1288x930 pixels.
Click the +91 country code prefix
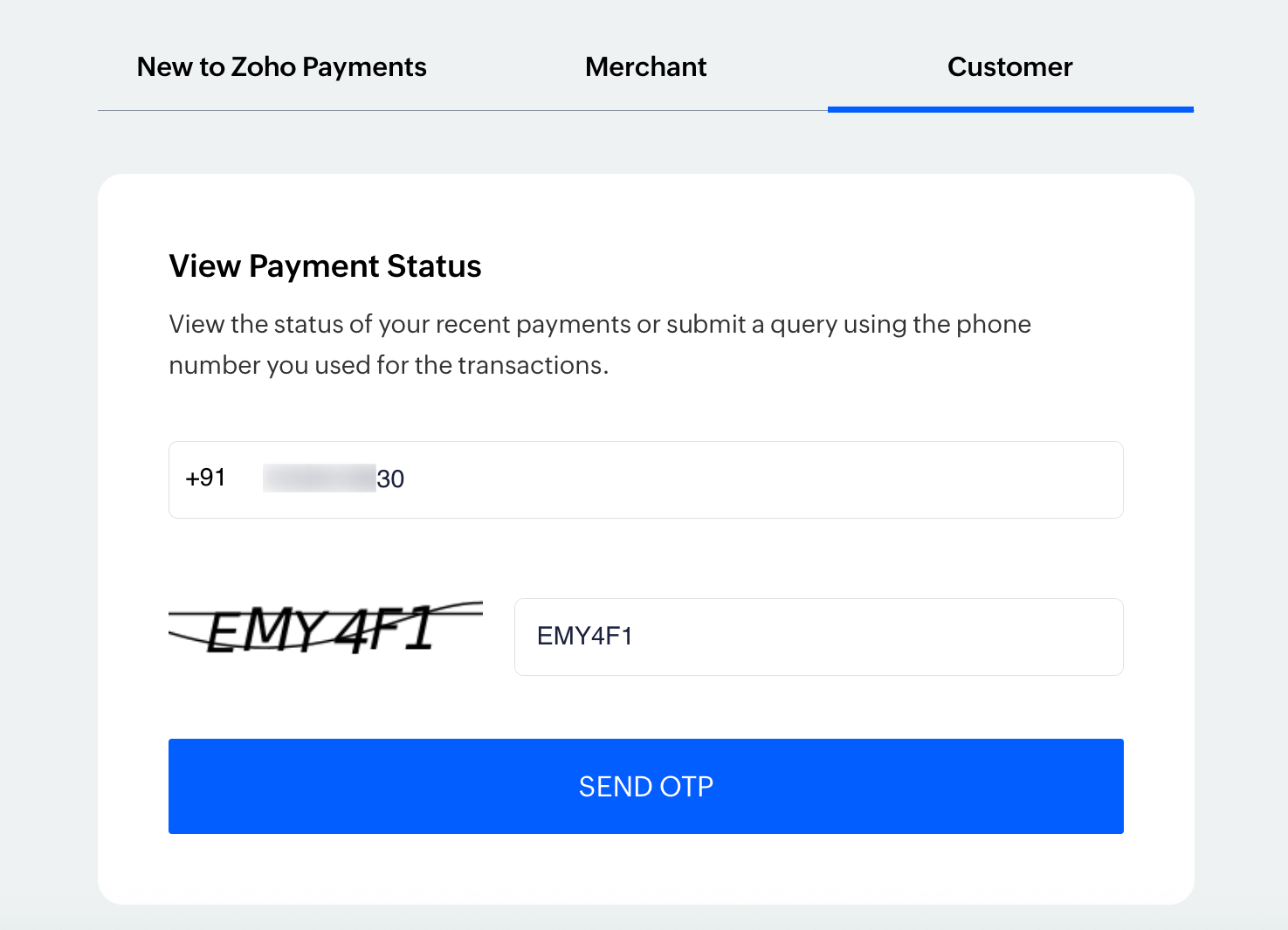tap(205, 478)
